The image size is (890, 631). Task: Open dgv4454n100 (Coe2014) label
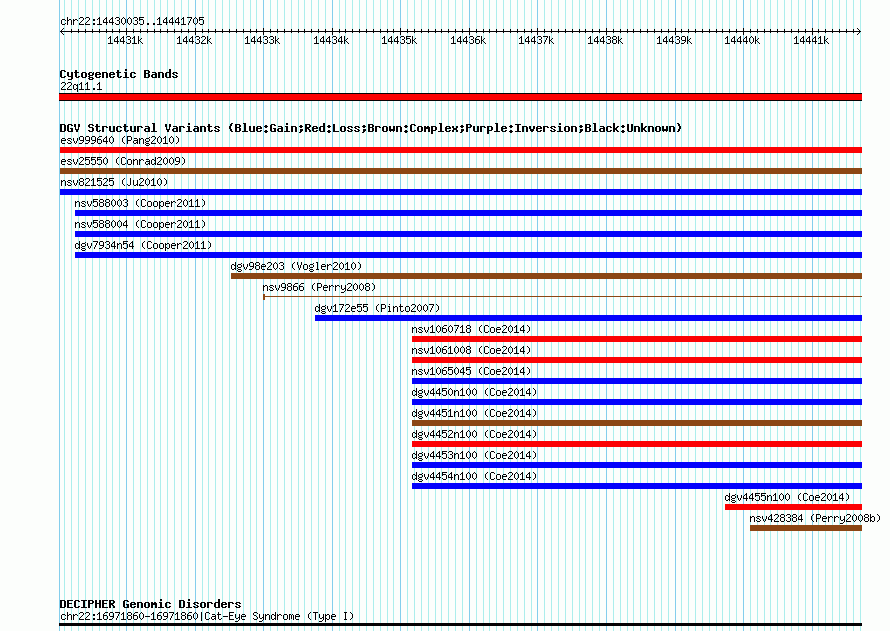(474, 476)
